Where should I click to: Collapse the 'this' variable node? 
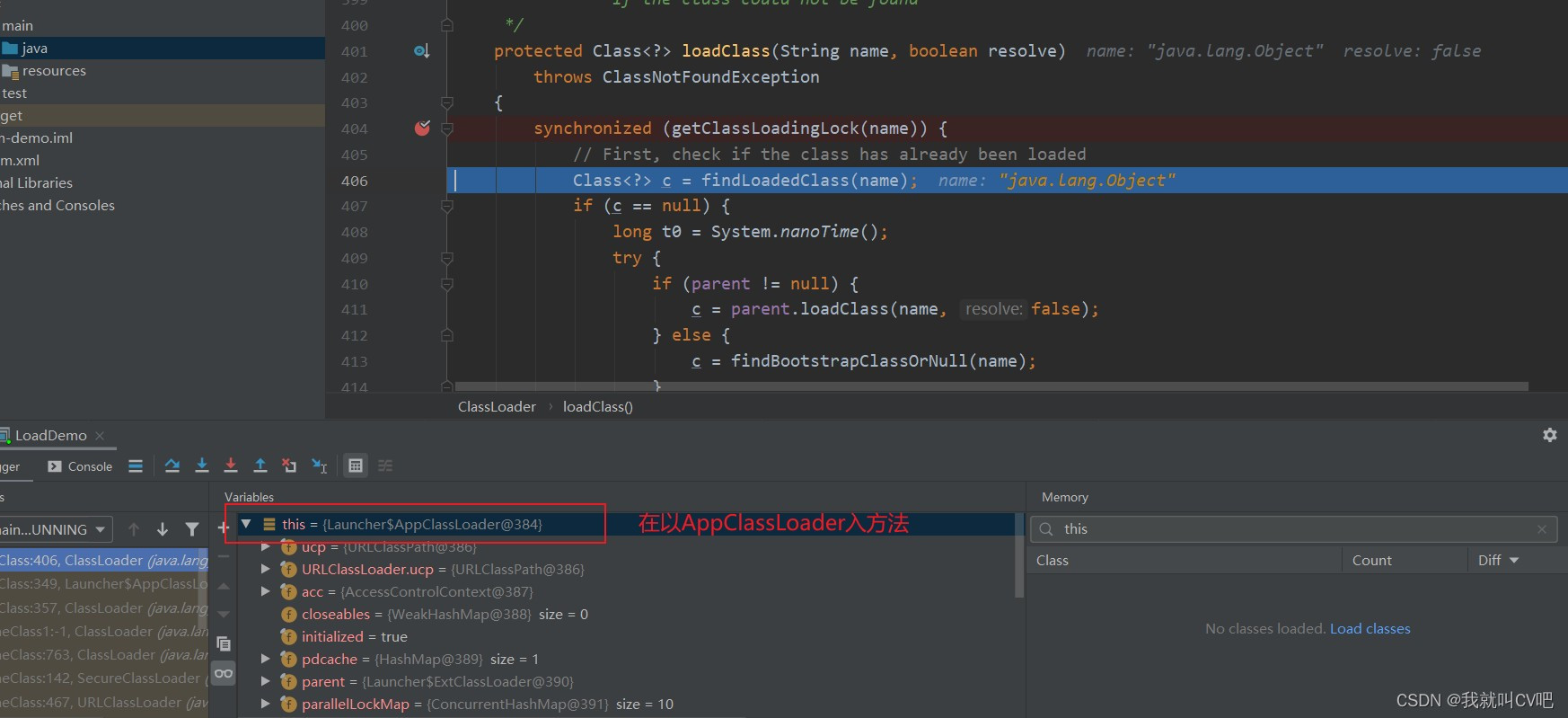tap(246, 524)
